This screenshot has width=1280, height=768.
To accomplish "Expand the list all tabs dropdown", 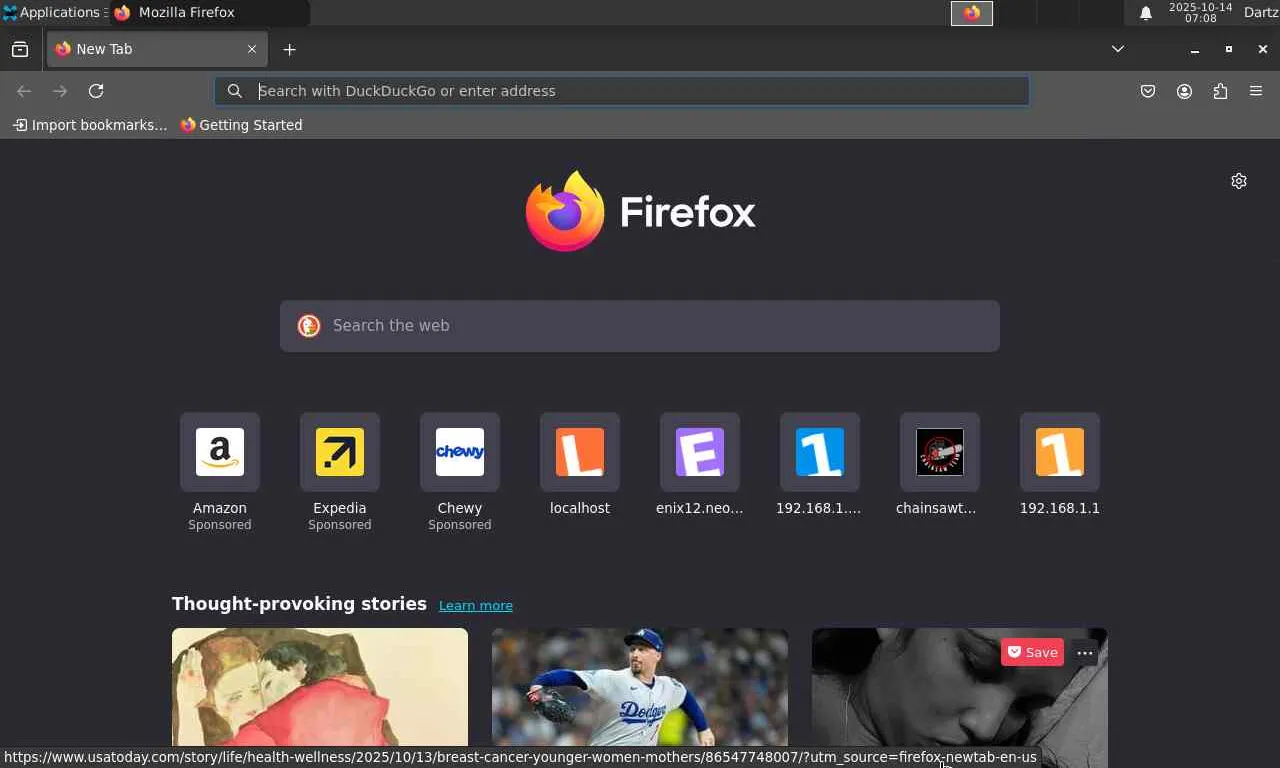I will point(1118,49).
